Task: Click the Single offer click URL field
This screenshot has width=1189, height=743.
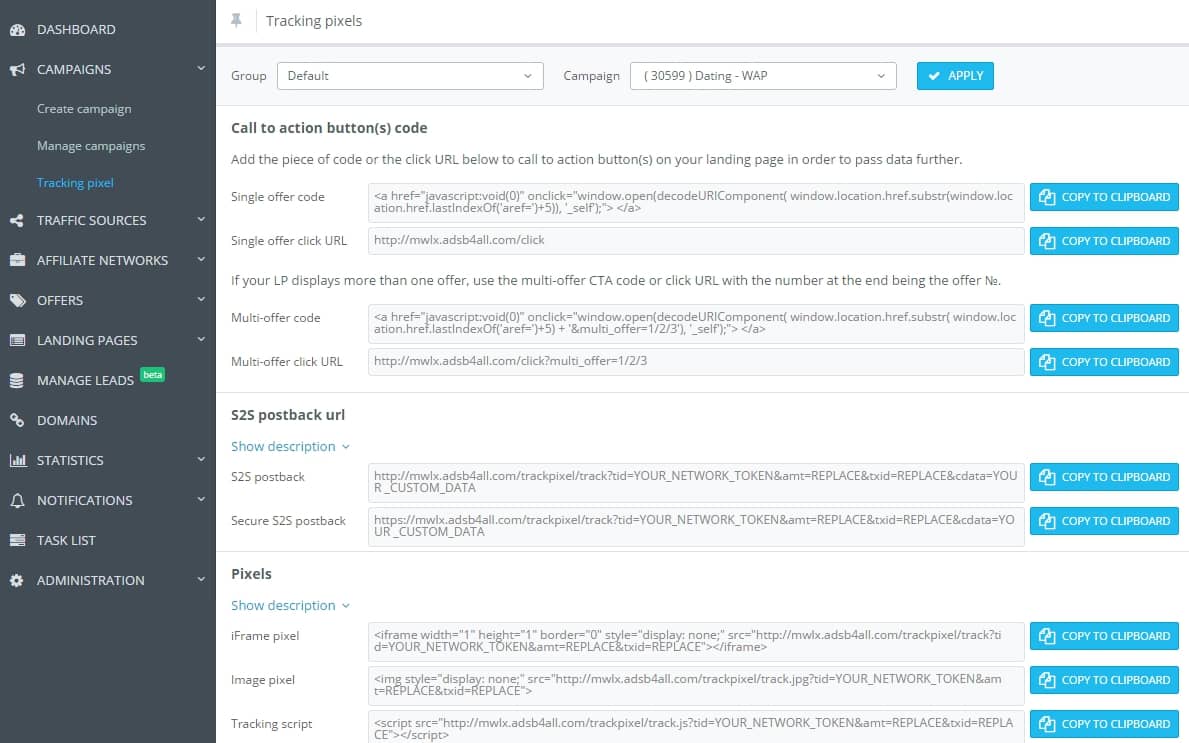Action: click(696, 241)
